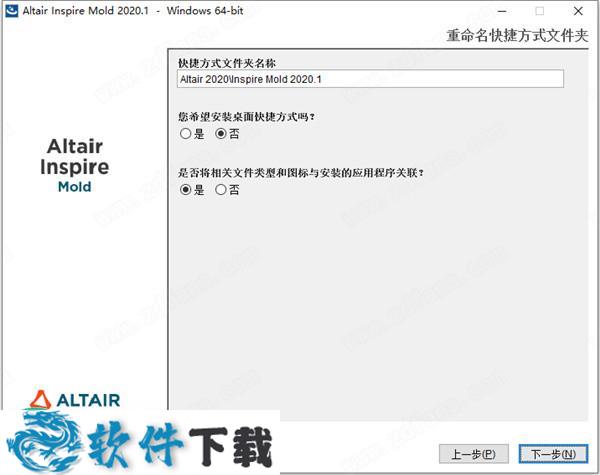Go back with 上一步(P) button
The width and height of the screenshot is (600, 475).
474,454
